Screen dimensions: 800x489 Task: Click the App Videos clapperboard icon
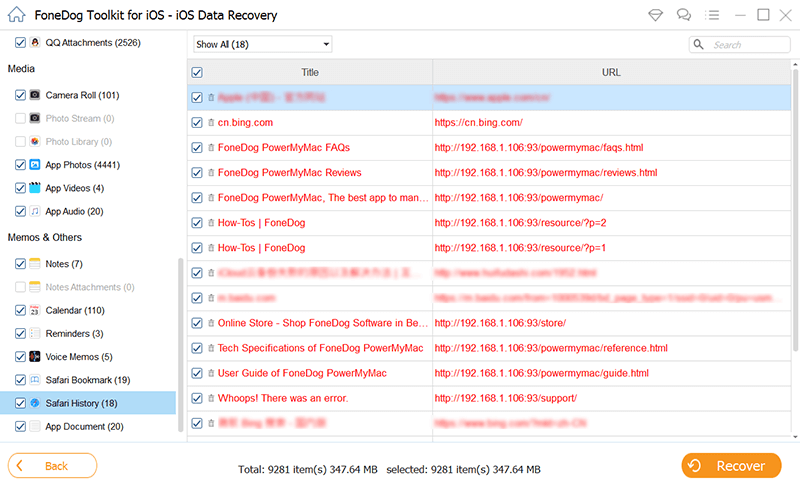[35, 187]
